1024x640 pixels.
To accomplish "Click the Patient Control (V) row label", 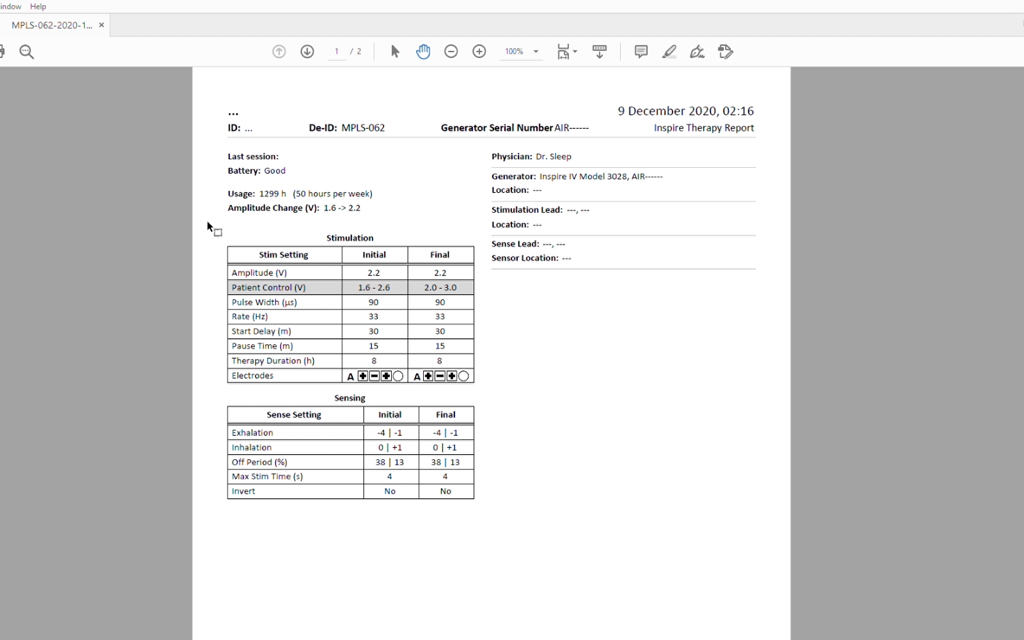I will [x=268, y=287].
